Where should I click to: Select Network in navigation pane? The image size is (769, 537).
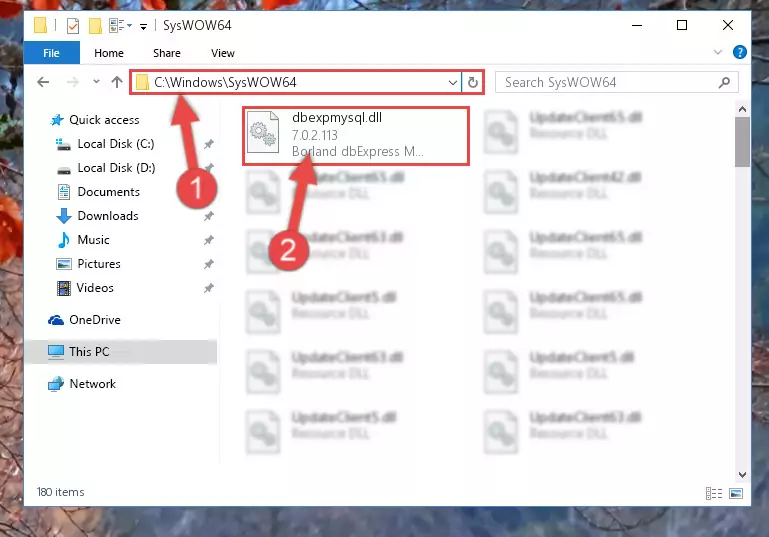[x=93, y=384]
